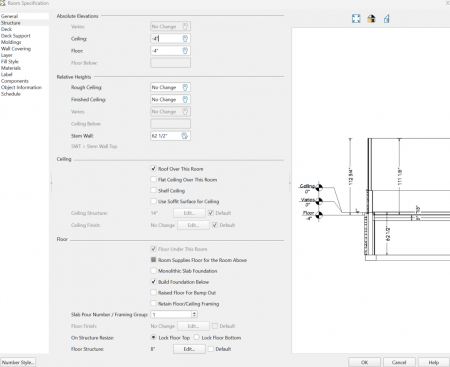Click Edit... next to Floor Structure
The height and width of the screenshot is (367, 450).
click(189, 349)
